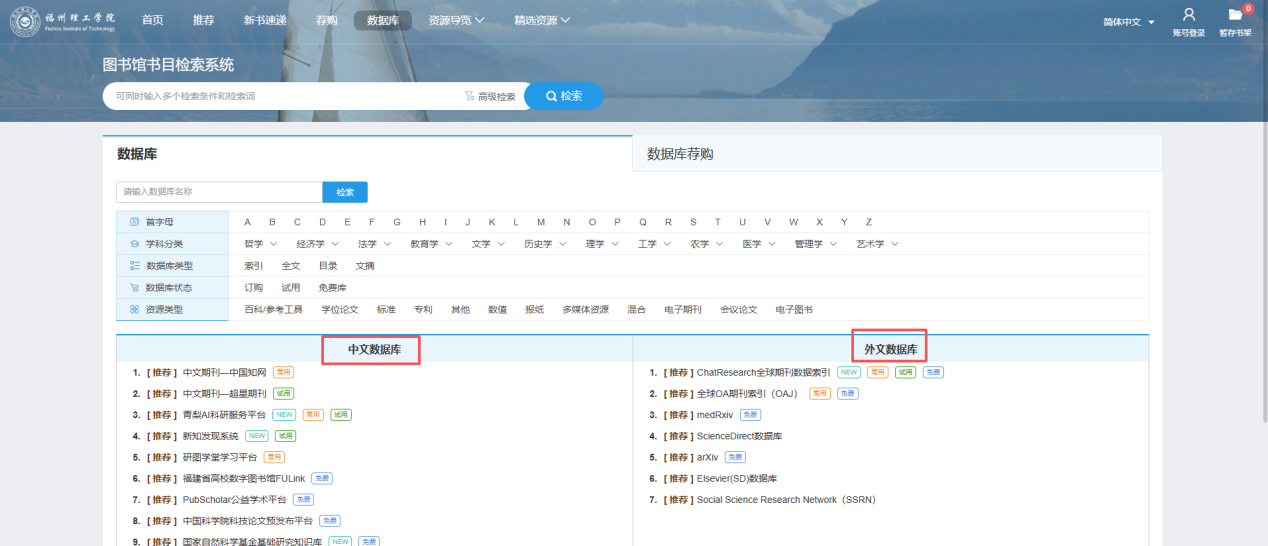Open the 新书速递 menu item

tap(265, 20)
